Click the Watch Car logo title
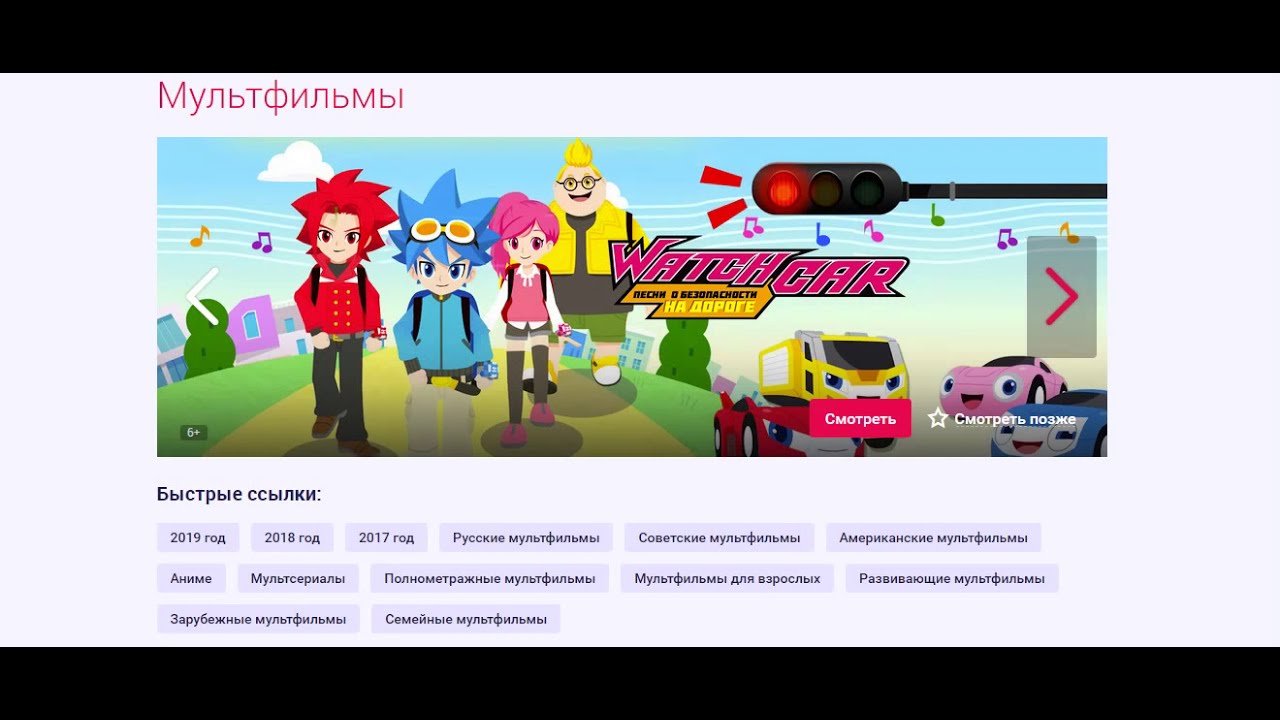1280x720 pixels. coord(758,278)
